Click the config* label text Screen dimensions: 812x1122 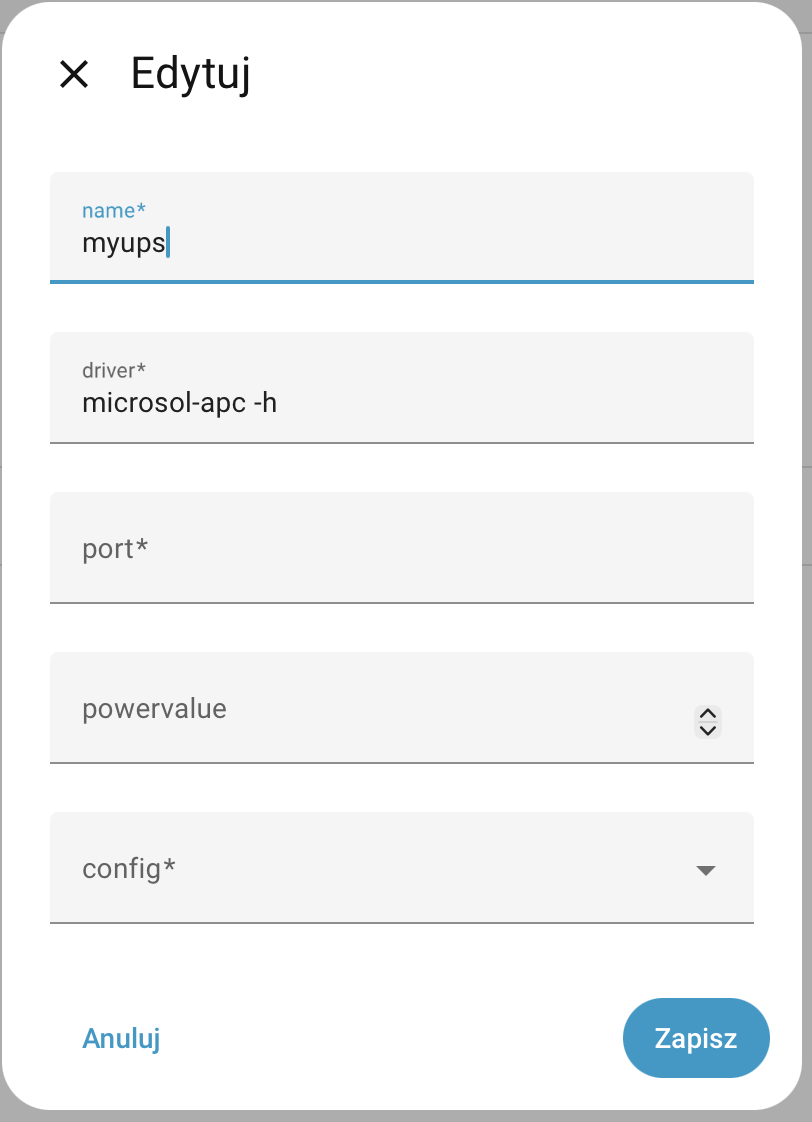tap(129, 868)
